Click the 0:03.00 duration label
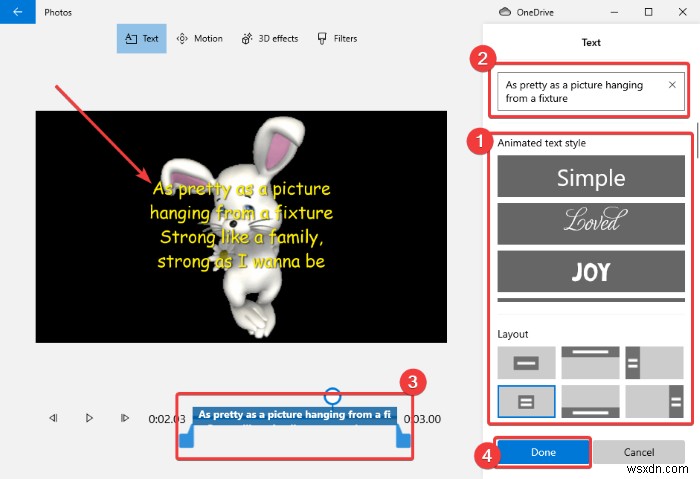Image resolution: width=700 pixels, height=479 pixels. [x=422, y=419]
